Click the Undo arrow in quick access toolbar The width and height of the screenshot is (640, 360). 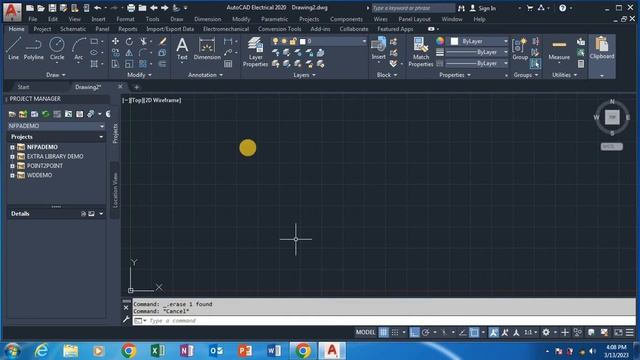click(98, 8)
